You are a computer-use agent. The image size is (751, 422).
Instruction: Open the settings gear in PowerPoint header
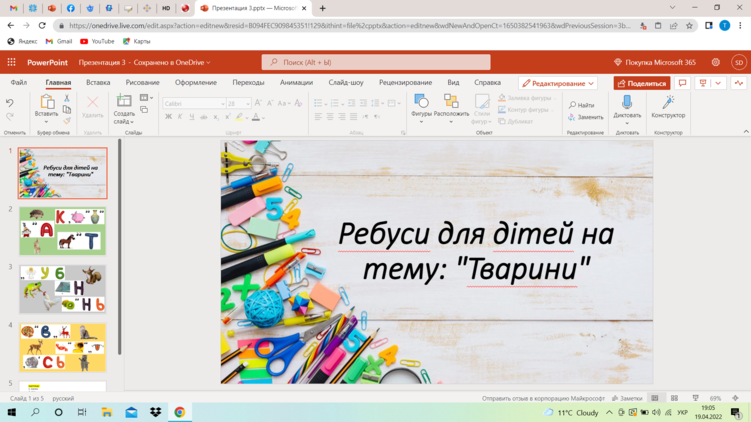pyautogui.click(x=716, y=62)
